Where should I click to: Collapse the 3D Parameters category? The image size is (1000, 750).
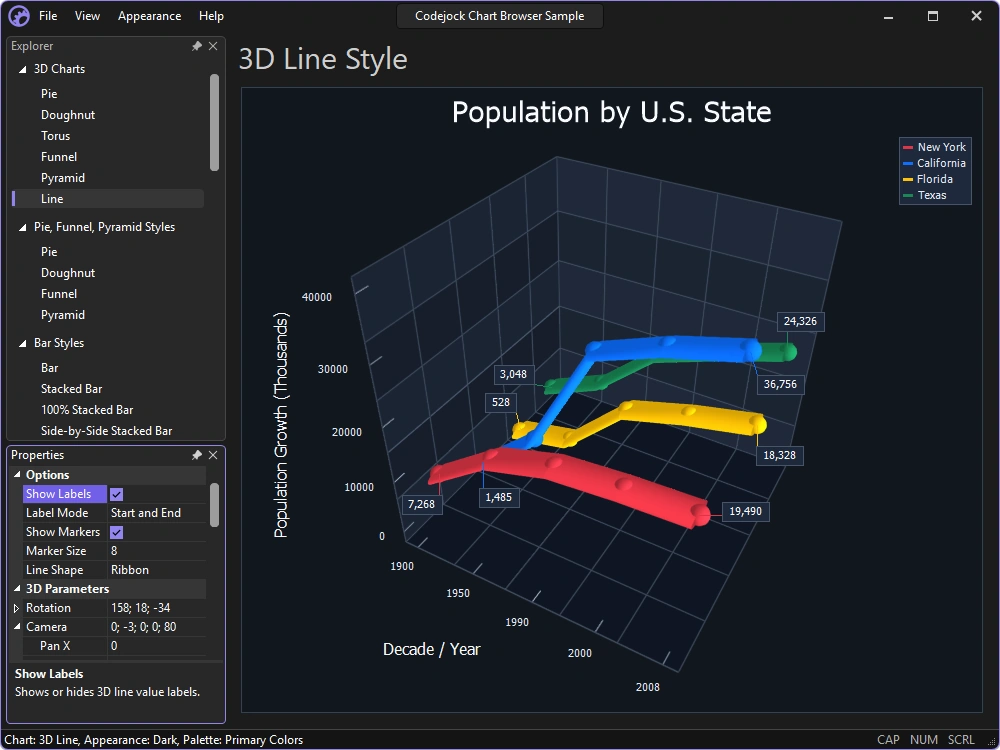coord(17,589)
